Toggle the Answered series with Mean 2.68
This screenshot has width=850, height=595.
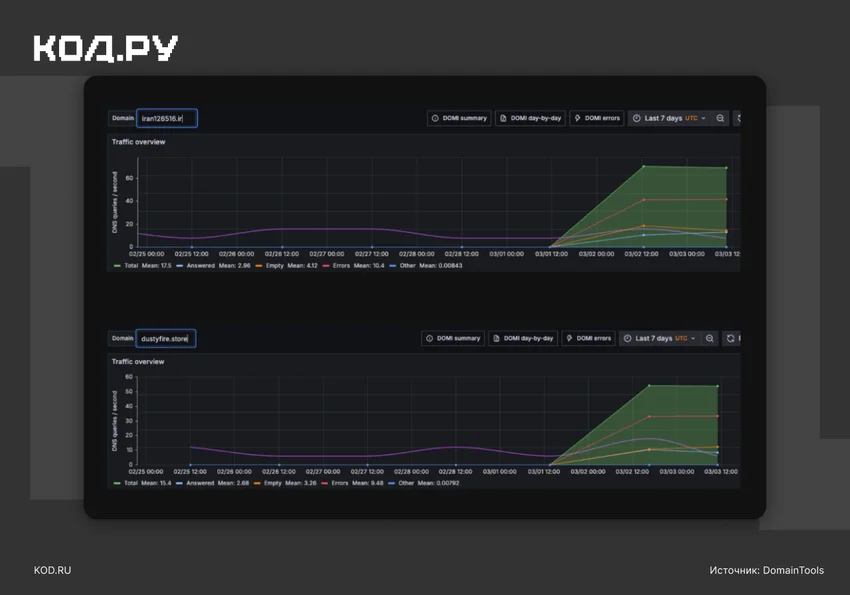212,483
